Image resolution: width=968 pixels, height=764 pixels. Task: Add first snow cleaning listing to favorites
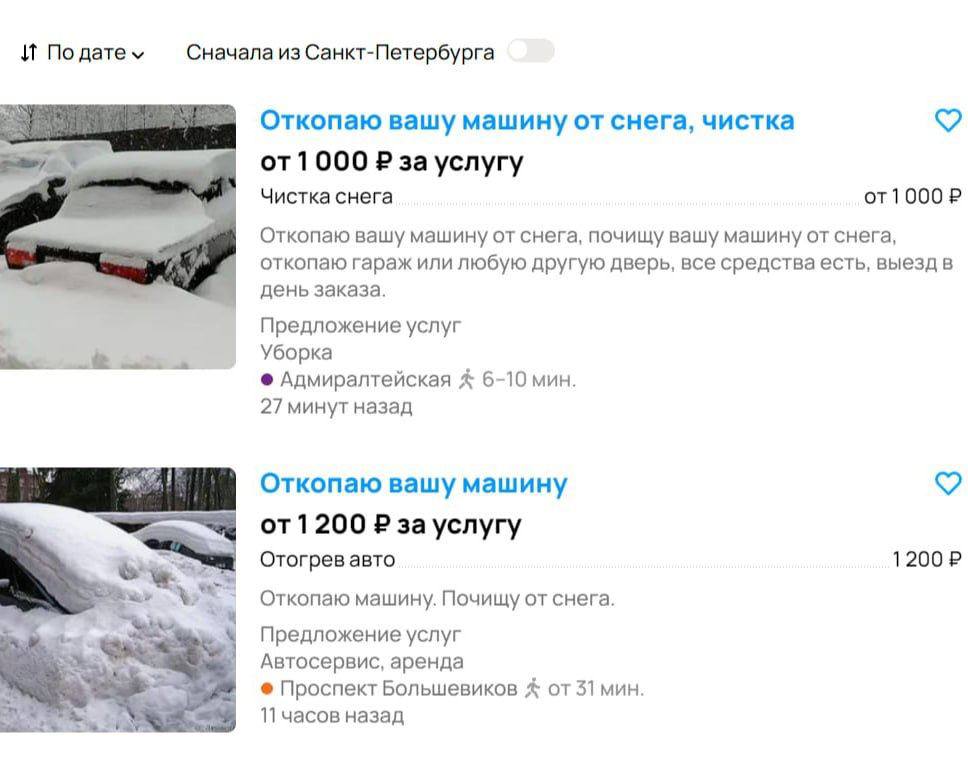pos(948,120)
